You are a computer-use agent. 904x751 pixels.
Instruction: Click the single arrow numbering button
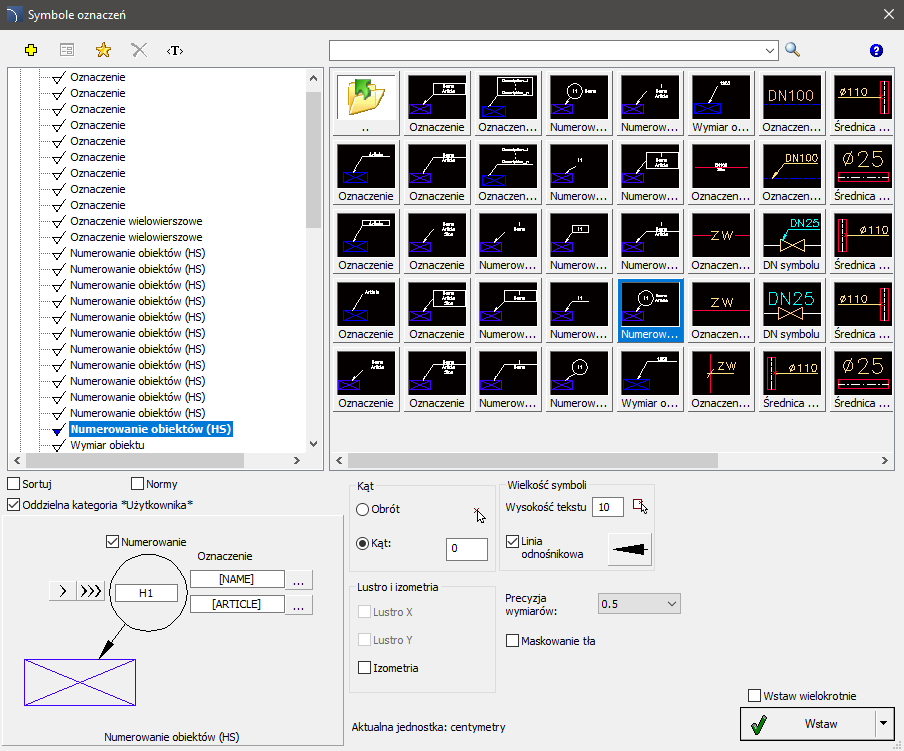click(63, 591)
